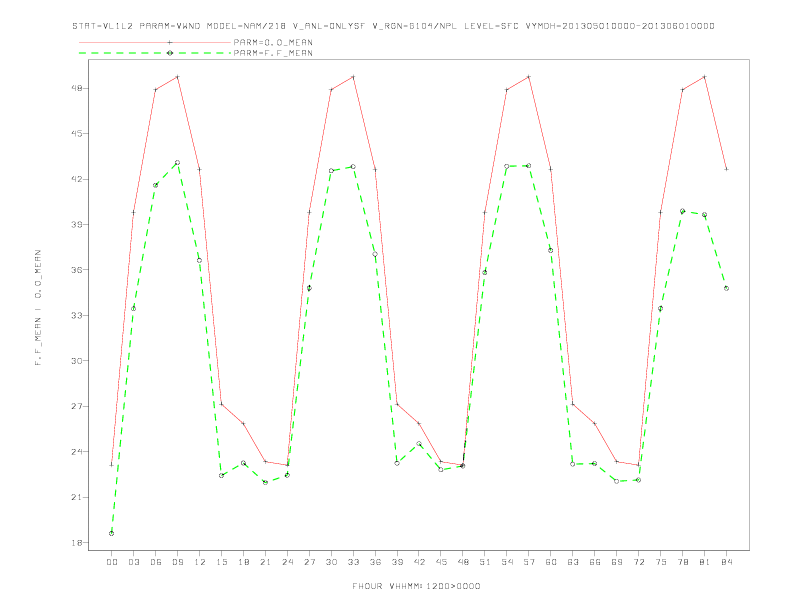Viewport: 792px width, 612px height.
Task: Select green F.F_MEAN data point at hour 84
Action: (x=726, y=288)
